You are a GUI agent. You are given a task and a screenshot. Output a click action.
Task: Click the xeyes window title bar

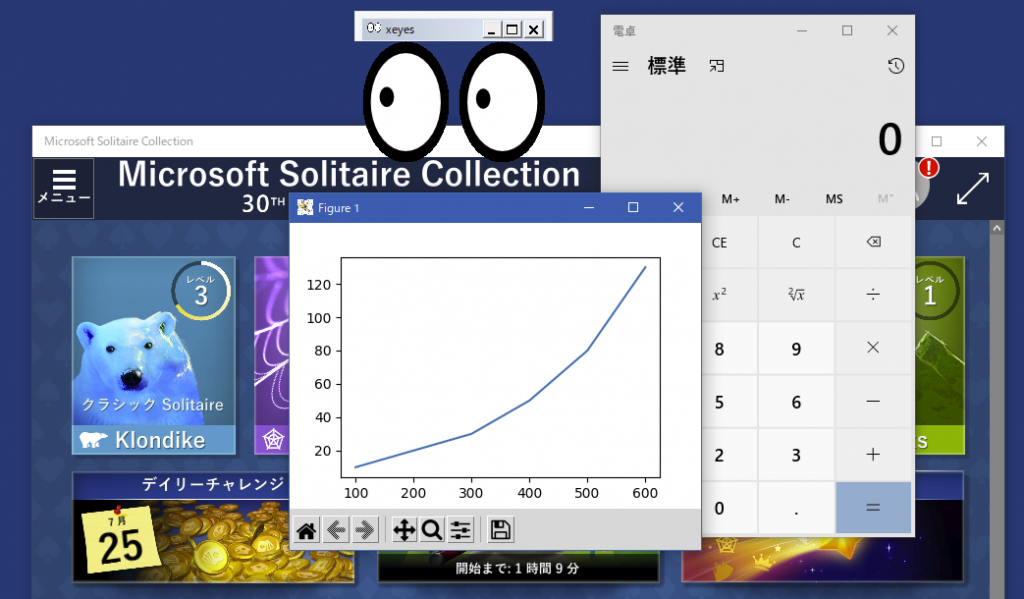click(422, 29)
